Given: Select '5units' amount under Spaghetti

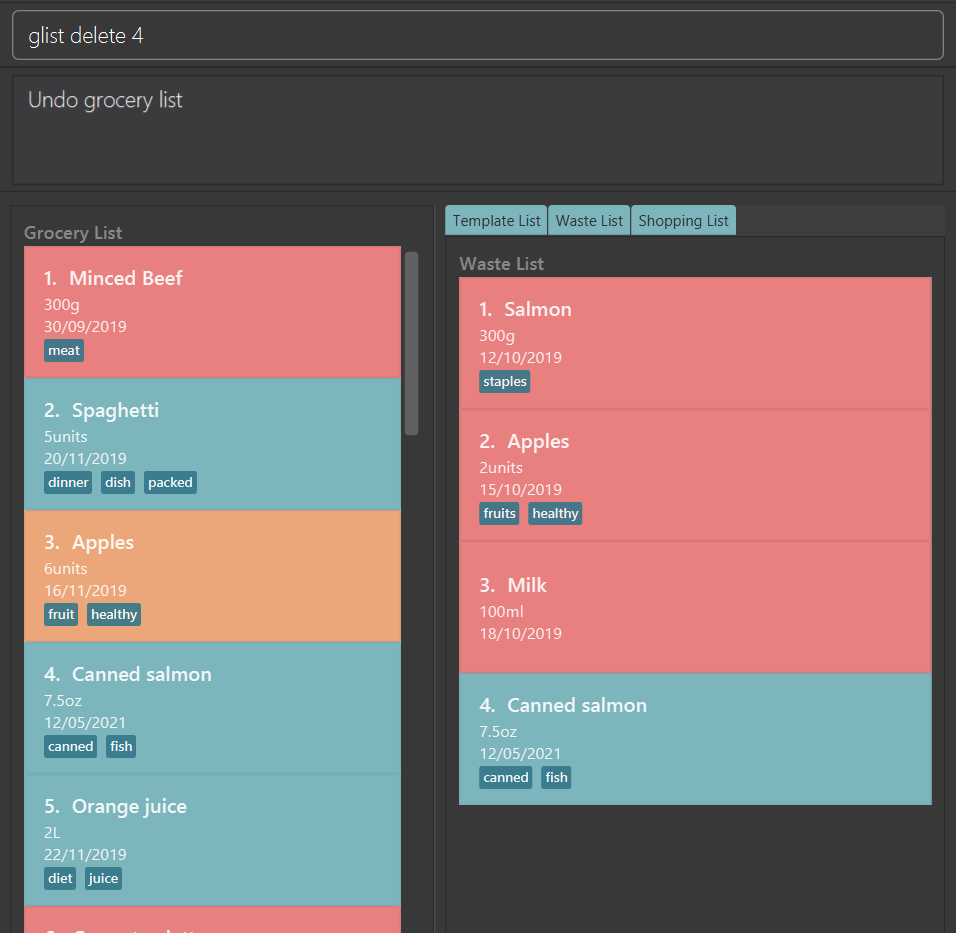Looking at the screenshot, I should click(x=66, y=437).
